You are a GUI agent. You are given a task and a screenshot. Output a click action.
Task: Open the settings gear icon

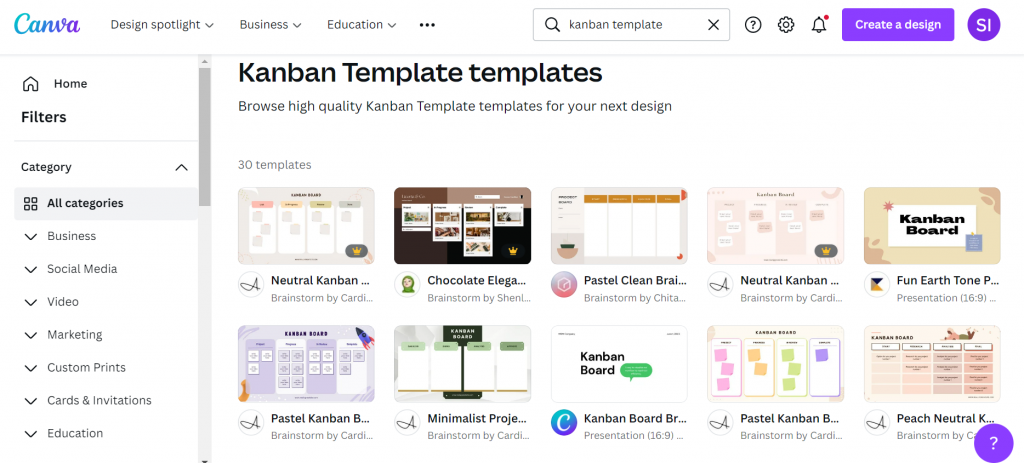coord(786,25)
